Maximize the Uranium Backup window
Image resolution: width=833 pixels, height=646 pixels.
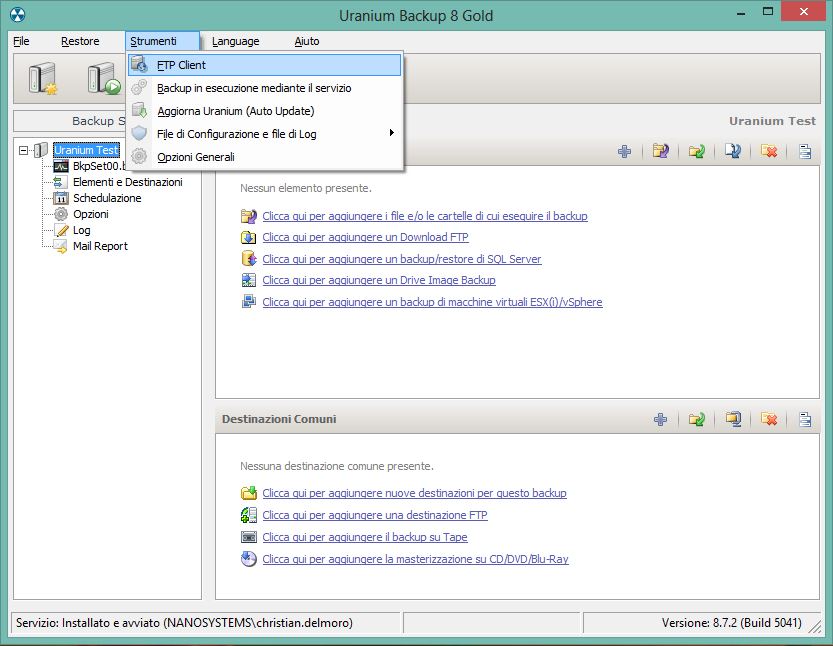click(768, 12)
